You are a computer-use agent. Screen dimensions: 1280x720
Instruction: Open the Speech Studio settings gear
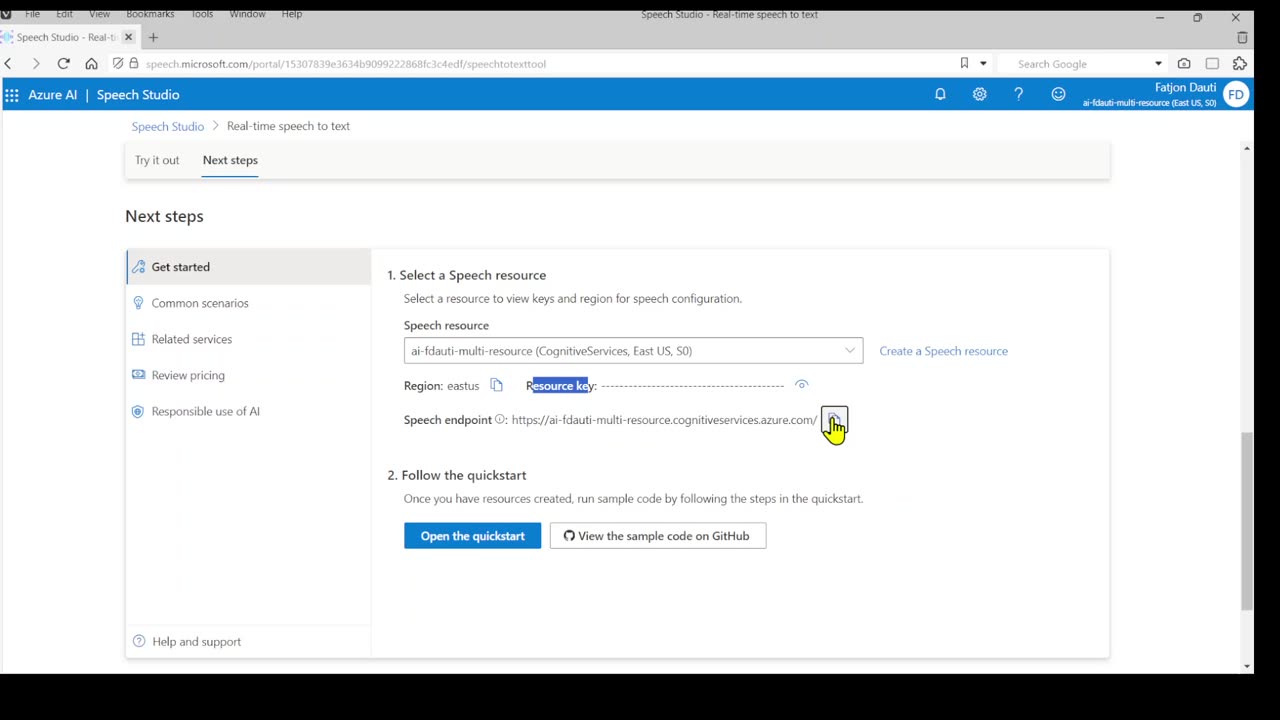pos(979,94)
